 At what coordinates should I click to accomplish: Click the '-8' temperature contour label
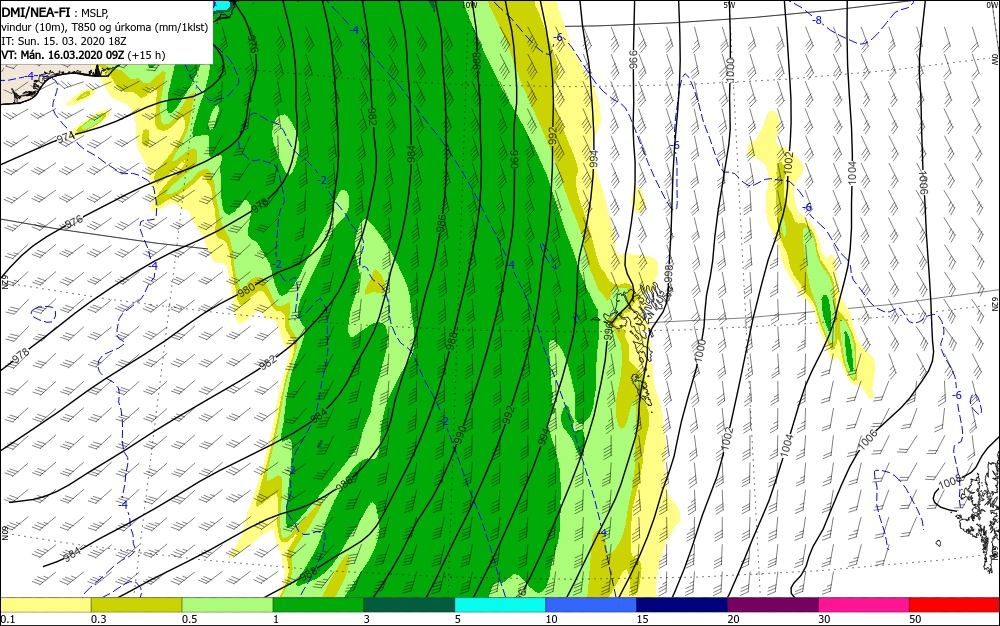pos(817,20)
